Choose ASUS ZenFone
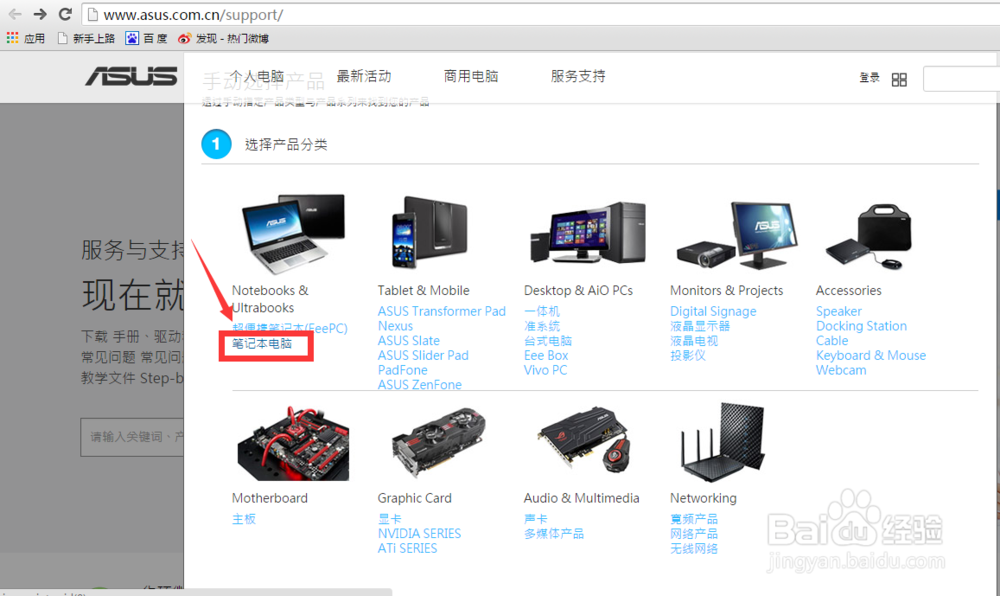Viewport: 1000px width, 596px height. pyautogui.click(x=420, y=384)
